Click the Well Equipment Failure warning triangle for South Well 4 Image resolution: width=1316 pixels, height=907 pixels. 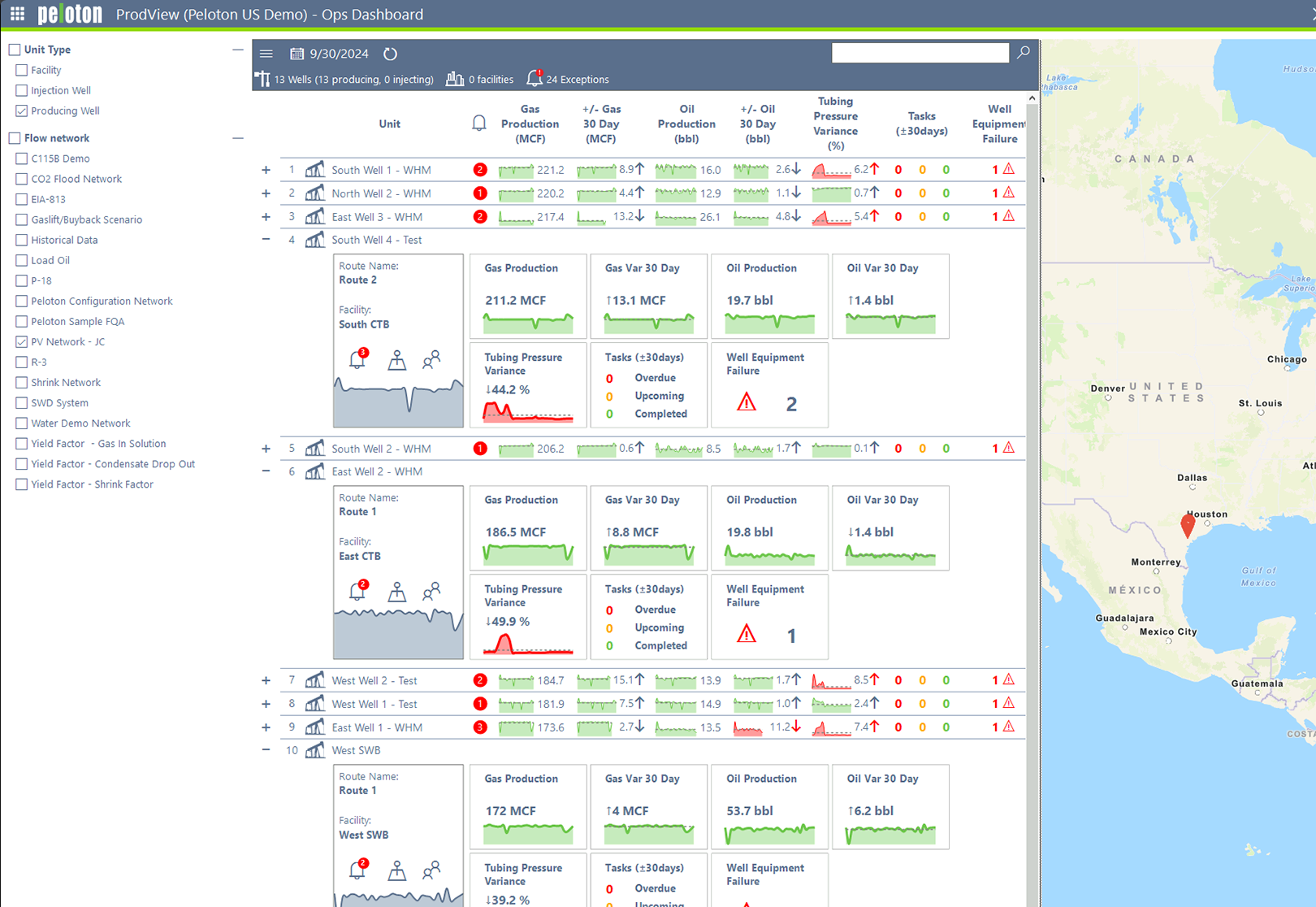click(746, 401)
